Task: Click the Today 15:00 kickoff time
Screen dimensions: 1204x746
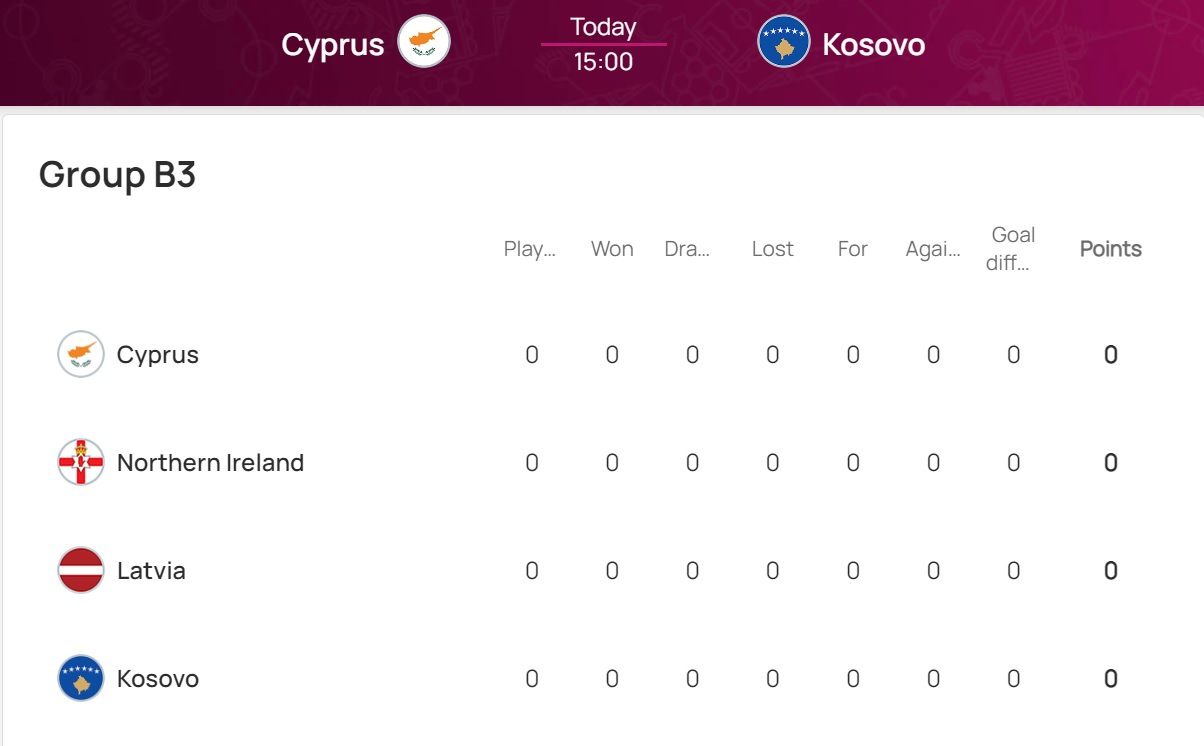Action: click(603, 44)
